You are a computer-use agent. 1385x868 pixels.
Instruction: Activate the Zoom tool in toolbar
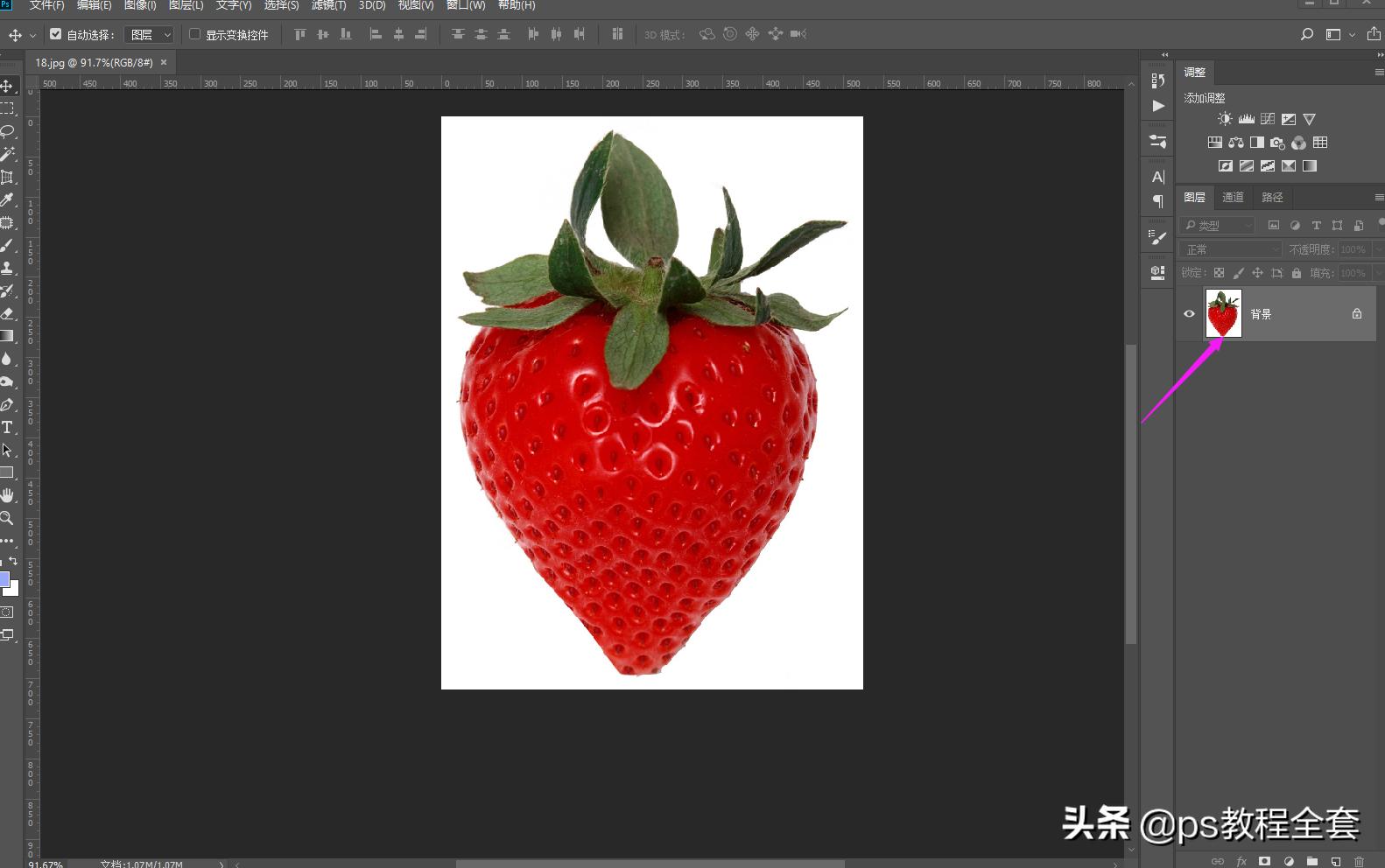click(7, 518)
